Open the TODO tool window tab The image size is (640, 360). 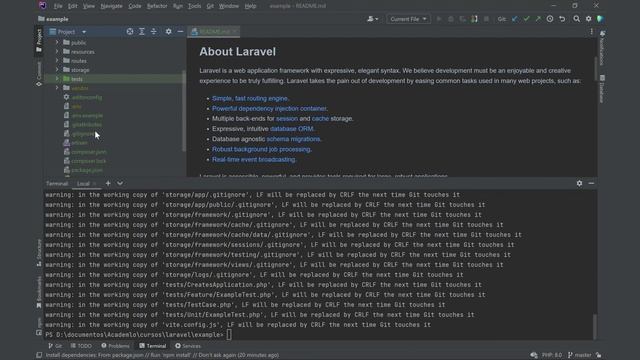click(81, 346)
